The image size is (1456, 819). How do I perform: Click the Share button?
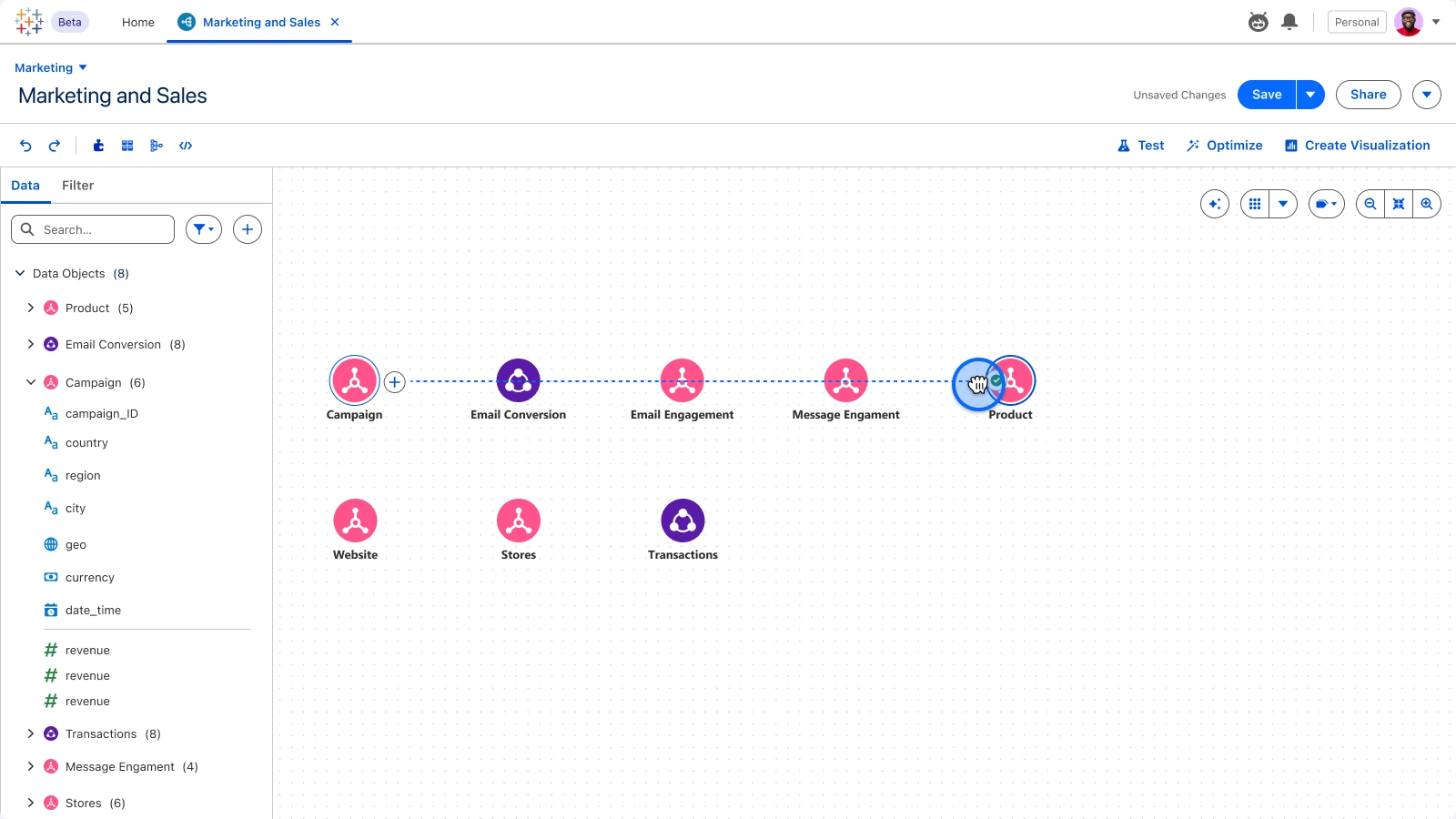pos(1369,95)
